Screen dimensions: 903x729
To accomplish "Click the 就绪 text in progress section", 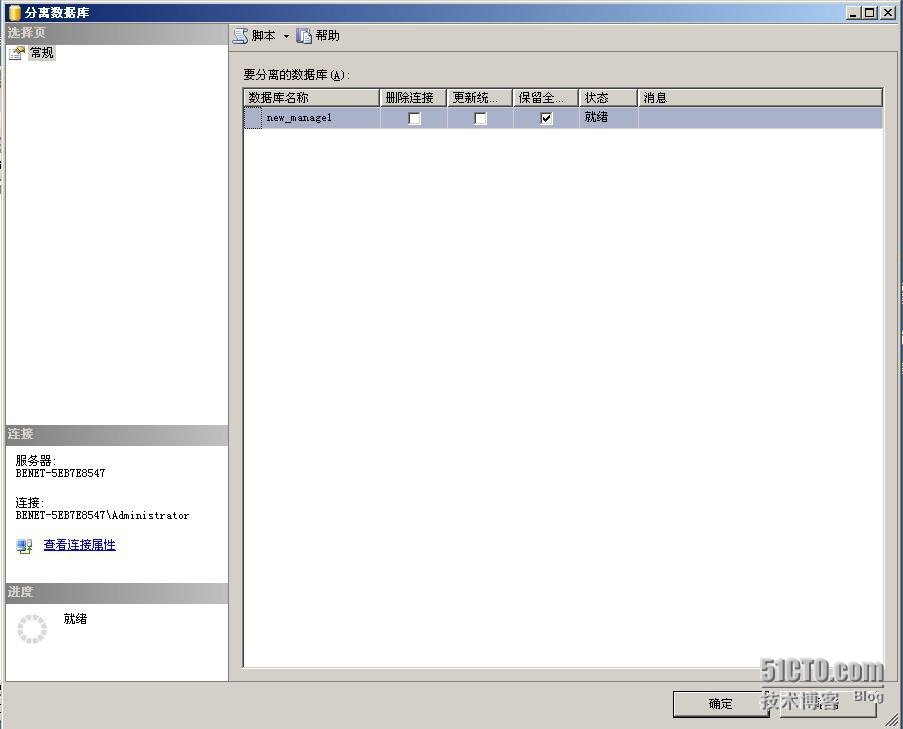I will tap(75, 619).
